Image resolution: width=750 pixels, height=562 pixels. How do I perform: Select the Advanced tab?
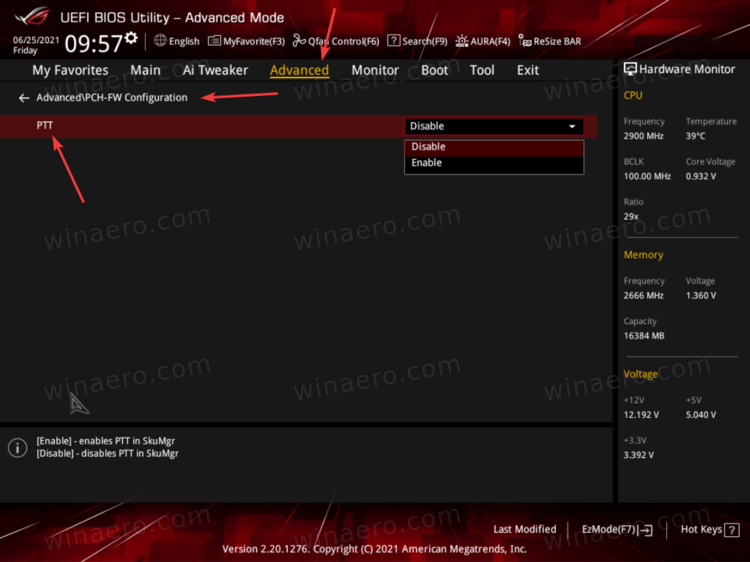299,70
